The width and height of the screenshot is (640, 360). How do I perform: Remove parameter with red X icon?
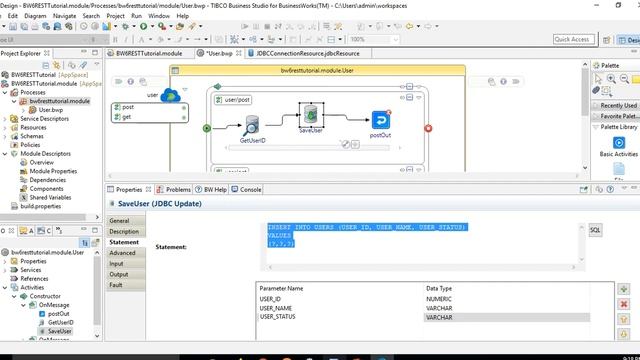point(623,304)
